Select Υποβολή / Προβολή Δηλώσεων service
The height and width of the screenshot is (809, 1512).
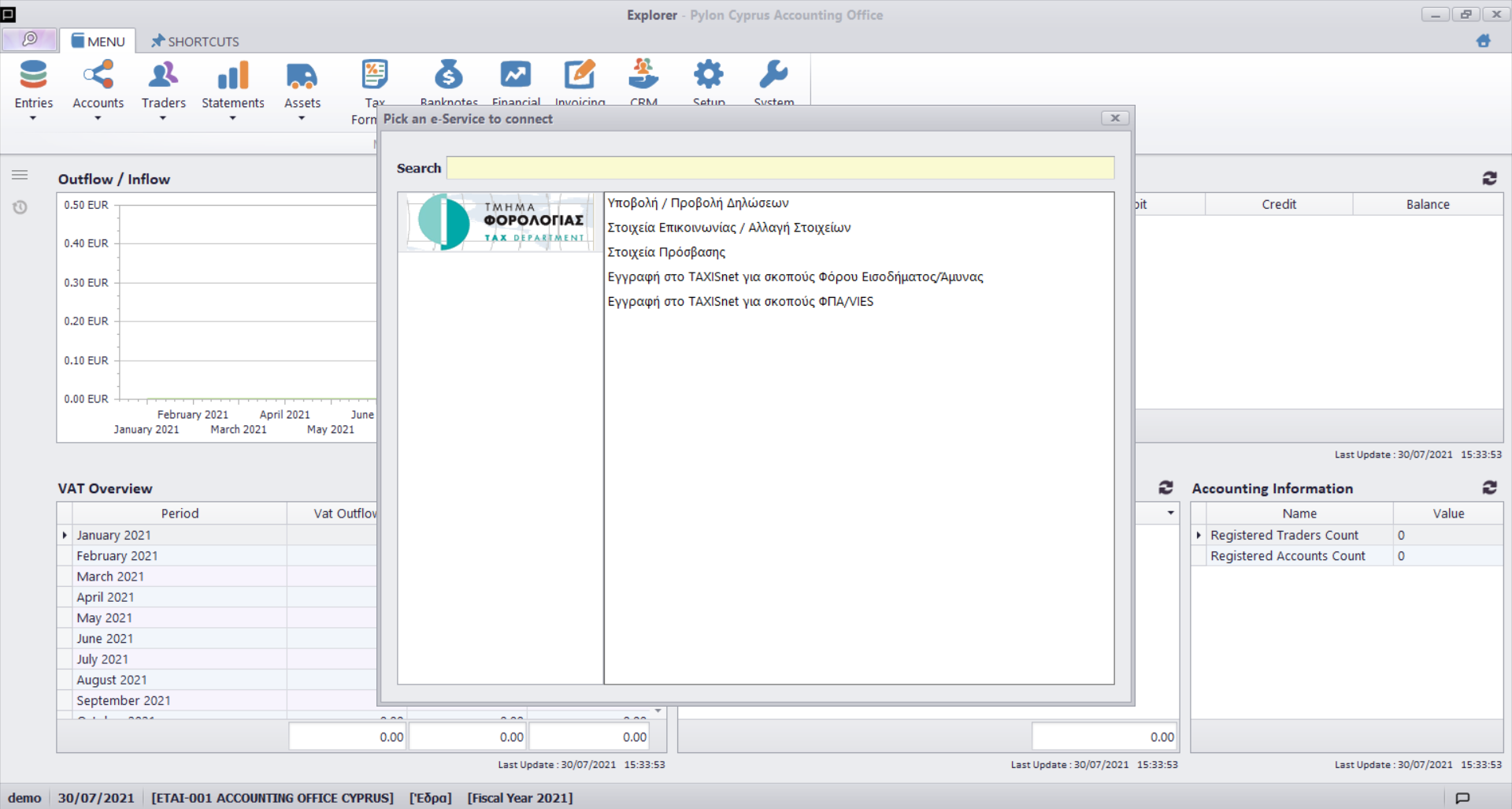click(698, 203)
